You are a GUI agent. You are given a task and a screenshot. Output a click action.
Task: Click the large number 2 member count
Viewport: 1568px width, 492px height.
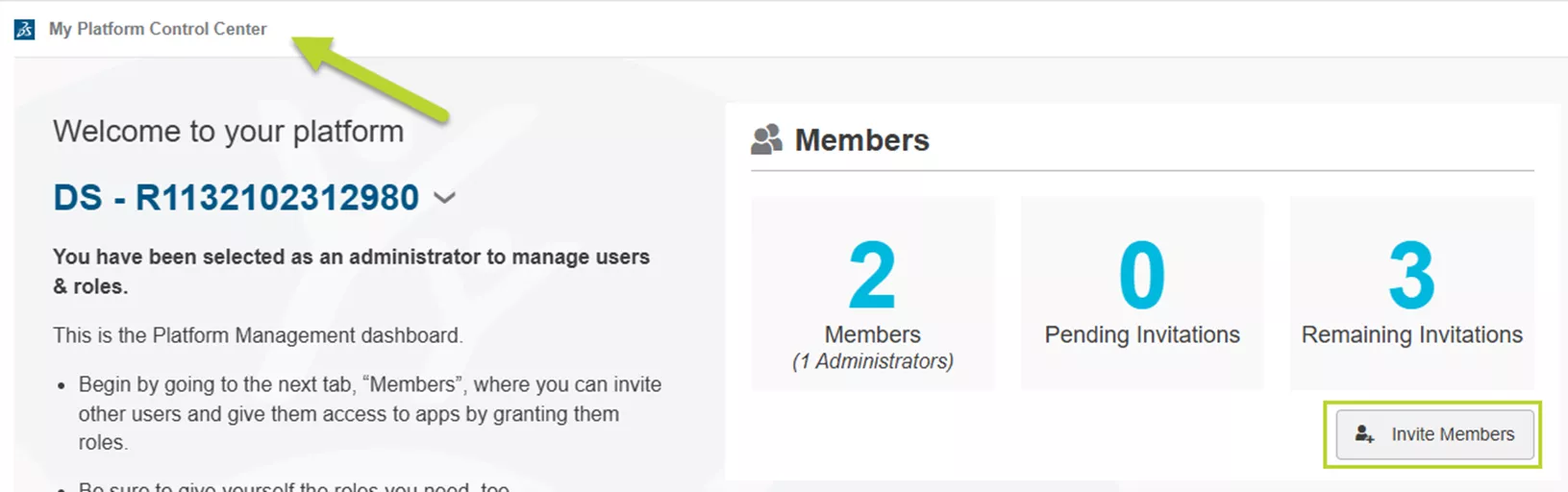(872, 276)
